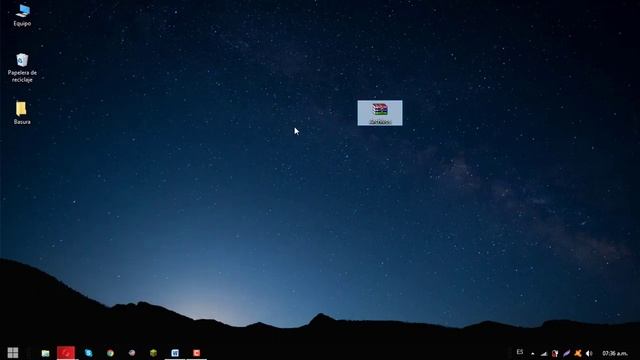
Task: Open the volume speaker control
Action: point(589,353)
